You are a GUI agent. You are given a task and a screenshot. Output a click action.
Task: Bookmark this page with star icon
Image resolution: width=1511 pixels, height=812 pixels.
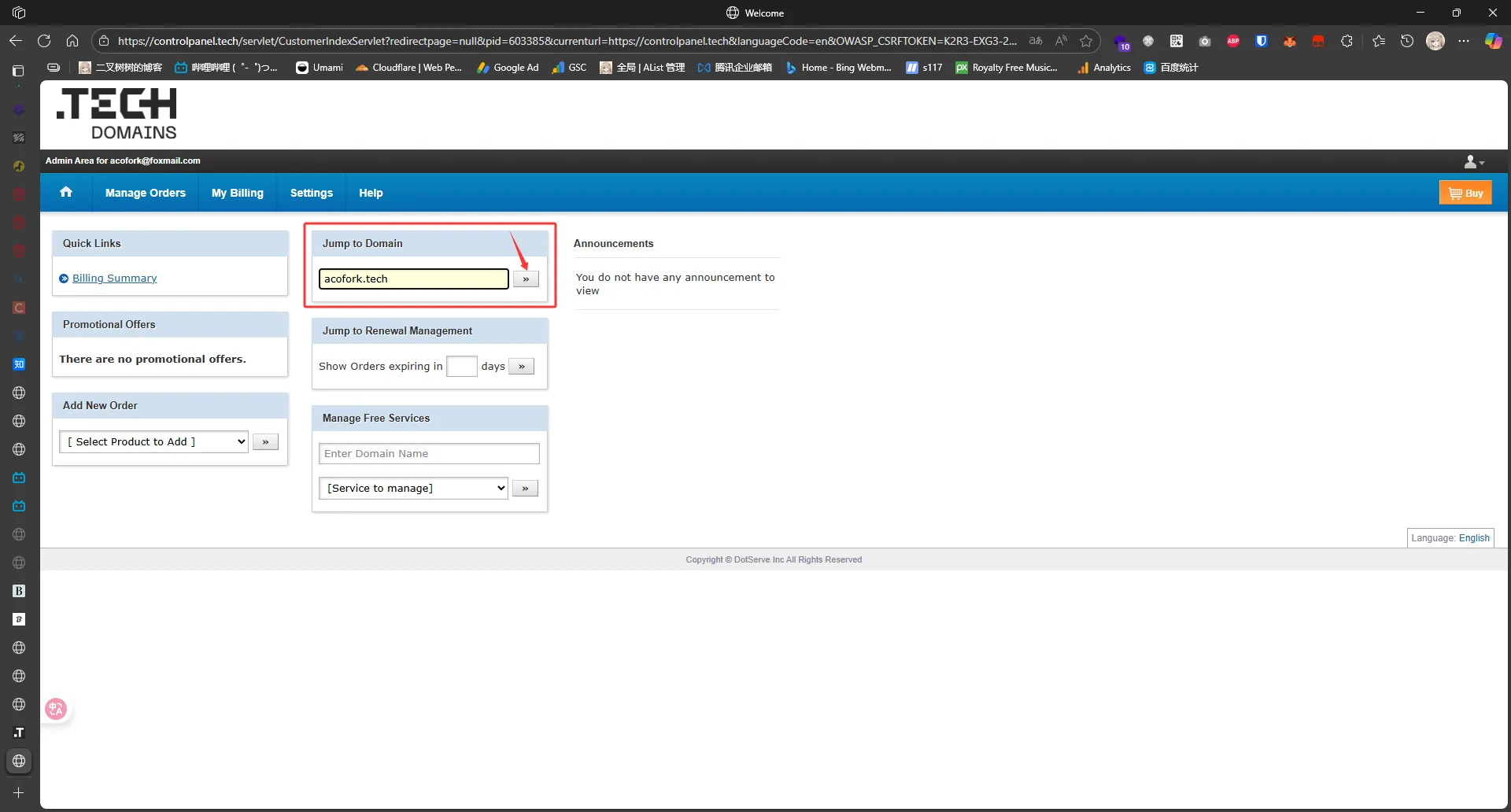(x=1086, y=41)
